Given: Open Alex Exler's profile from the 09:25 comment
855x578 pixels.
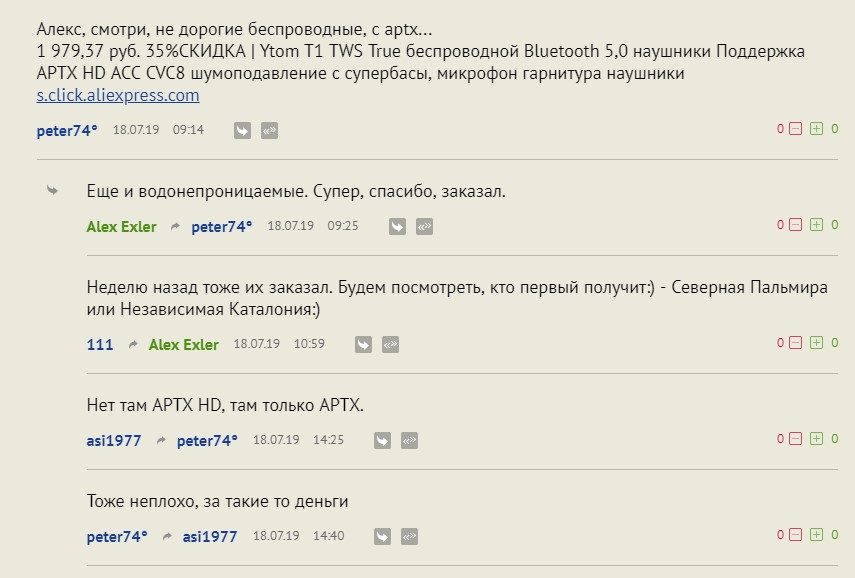Looking at the screenshot, I should pos(121,227).
